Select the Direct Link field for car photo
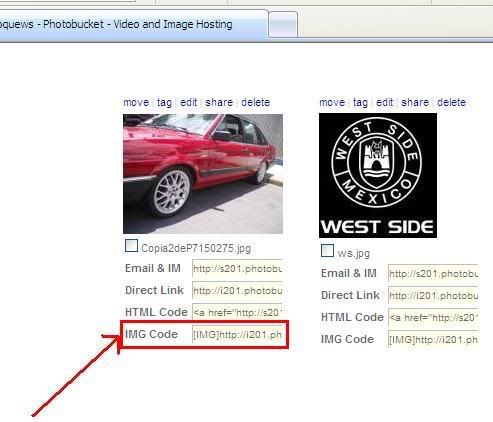 237,291
